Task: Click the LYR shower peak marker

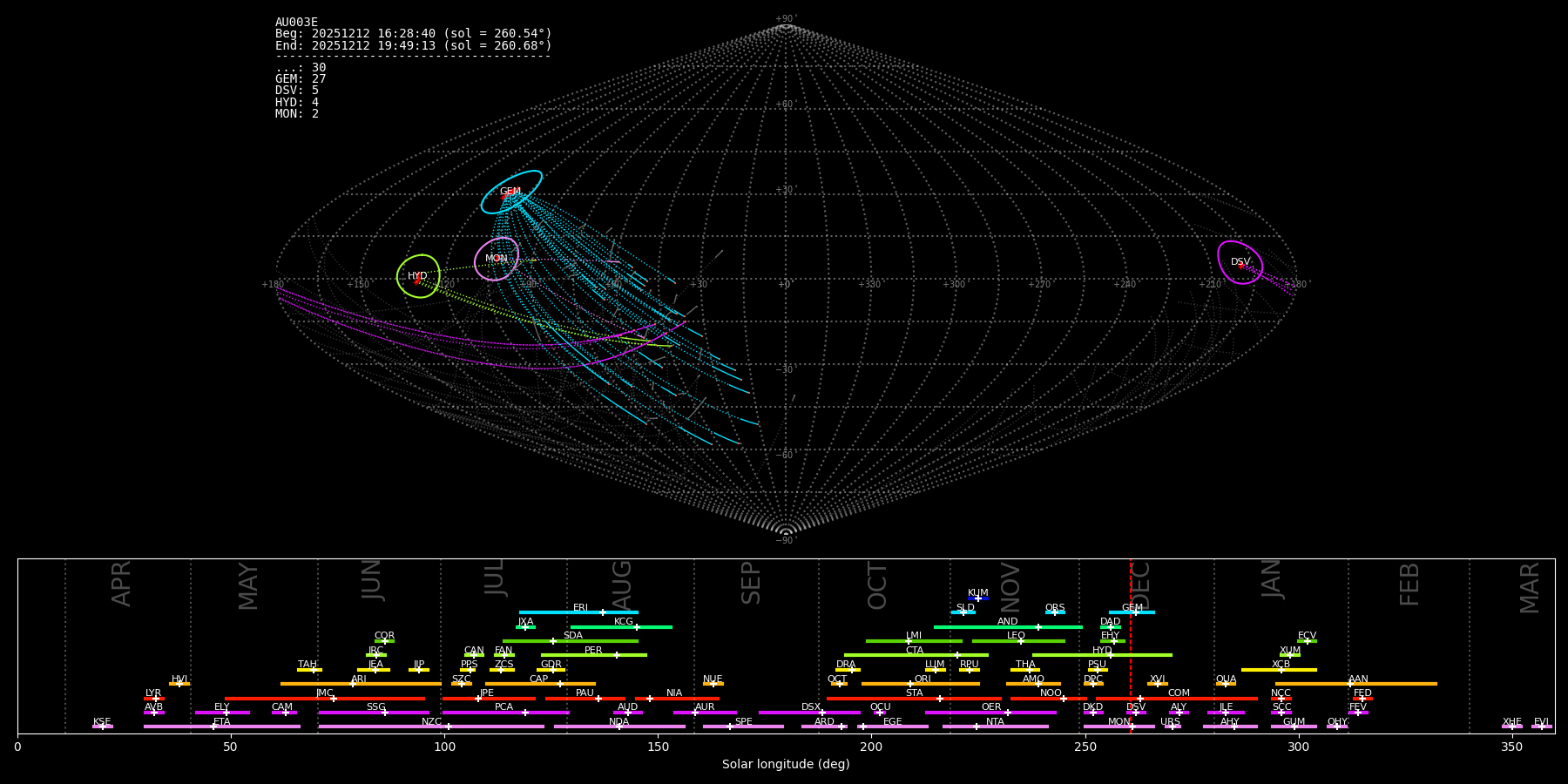Action: 156,699
